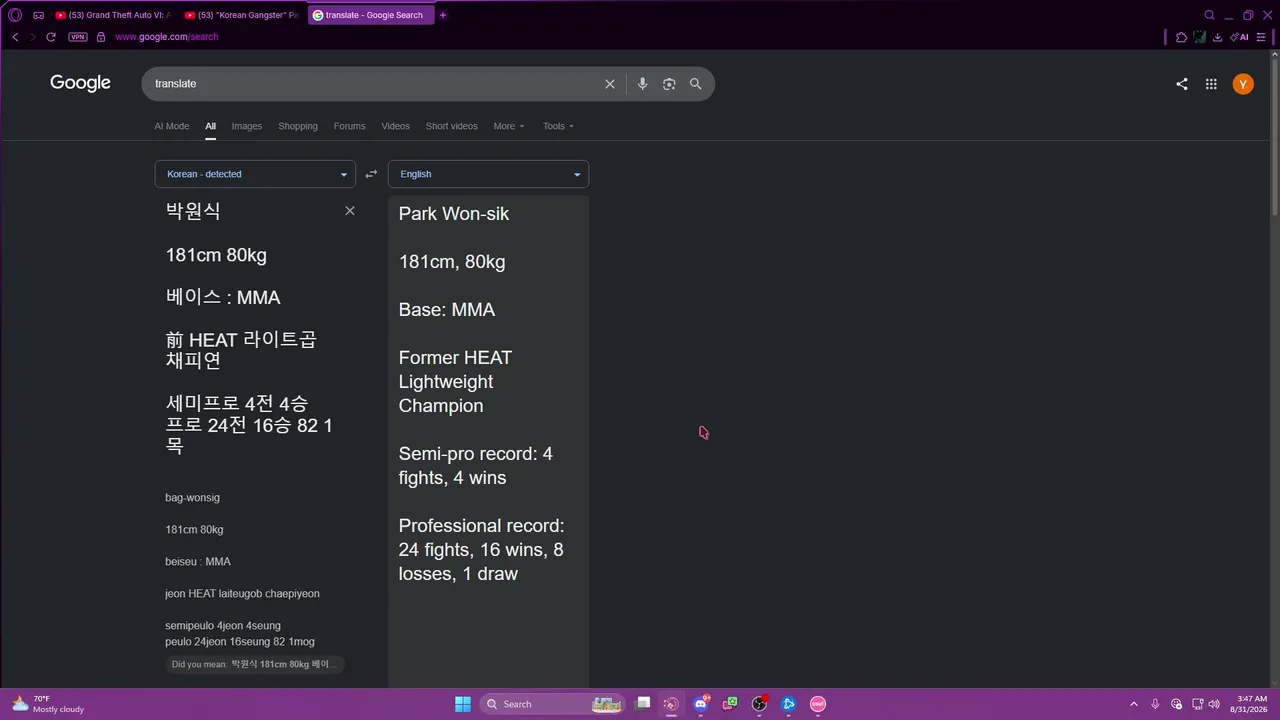
Task: Reload the current page
Action: point(51,37)
